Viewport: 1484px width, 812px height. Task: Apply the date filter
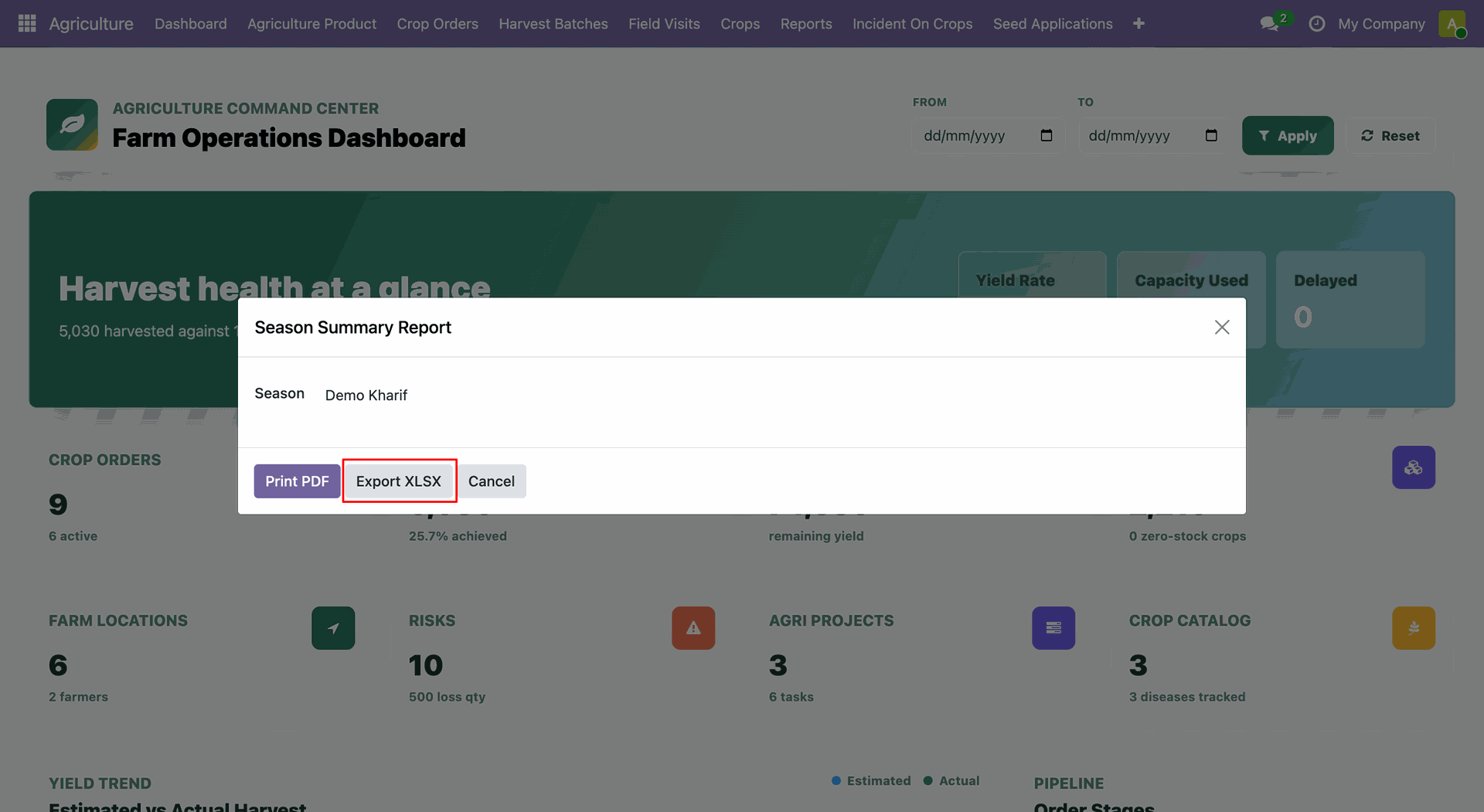pos(1288,136)
